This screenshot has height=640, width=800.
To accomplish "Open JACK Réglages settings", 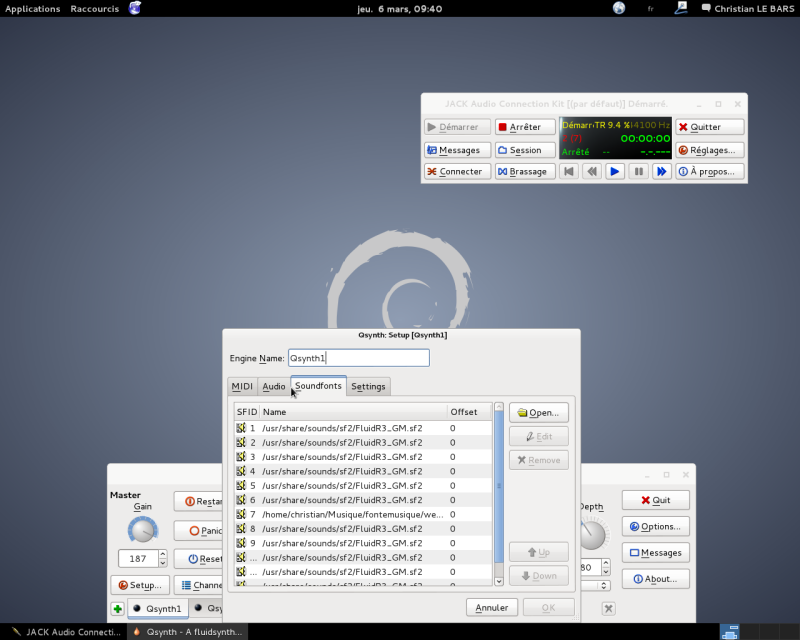I will coord(709,150).
